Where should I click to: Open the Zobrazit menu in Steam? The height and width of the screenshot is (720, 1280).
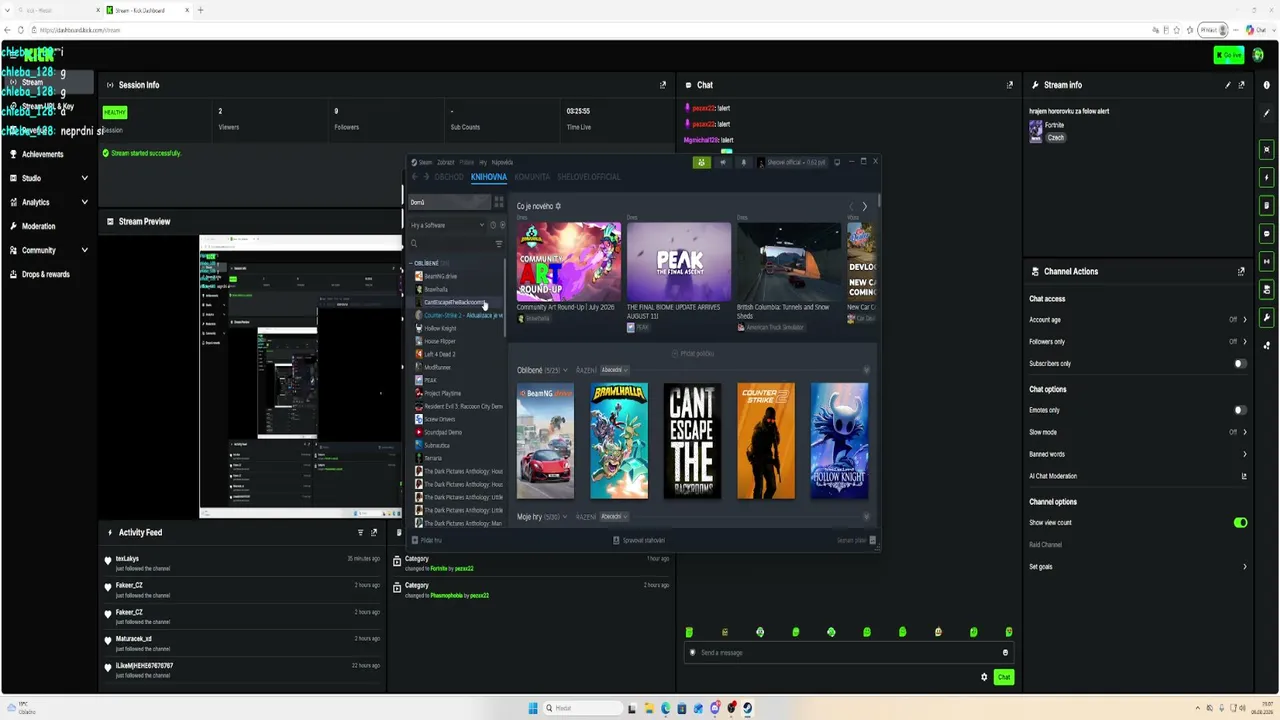click(x=446, y=162)
